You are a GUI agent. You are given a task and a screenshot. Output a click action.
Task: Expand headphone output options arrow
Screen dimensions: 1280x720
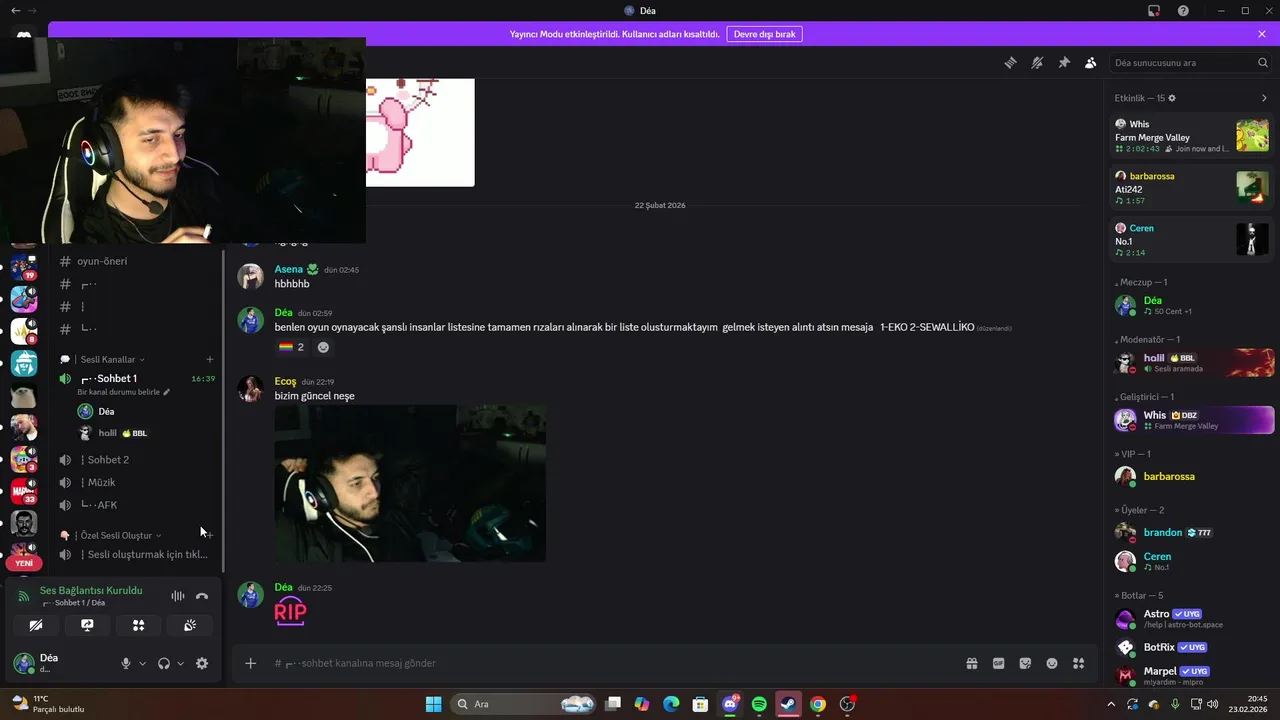pyautogui.click(x=180, y=663)
